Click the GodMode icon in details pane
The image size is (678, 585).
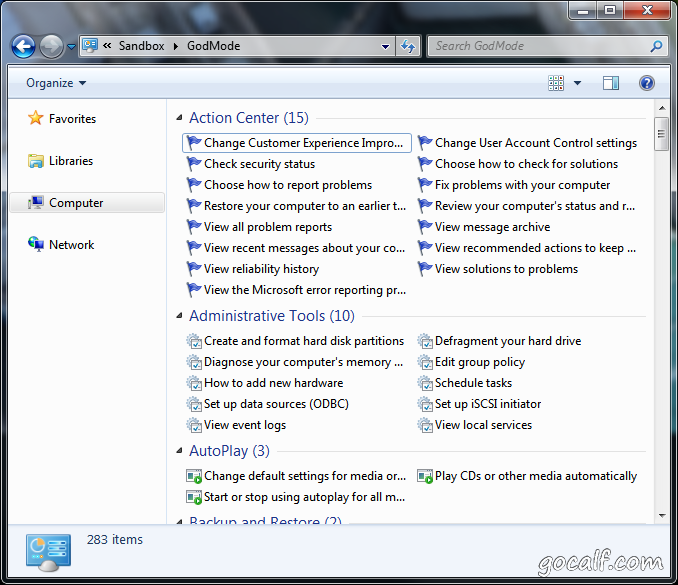coord(48,553)
